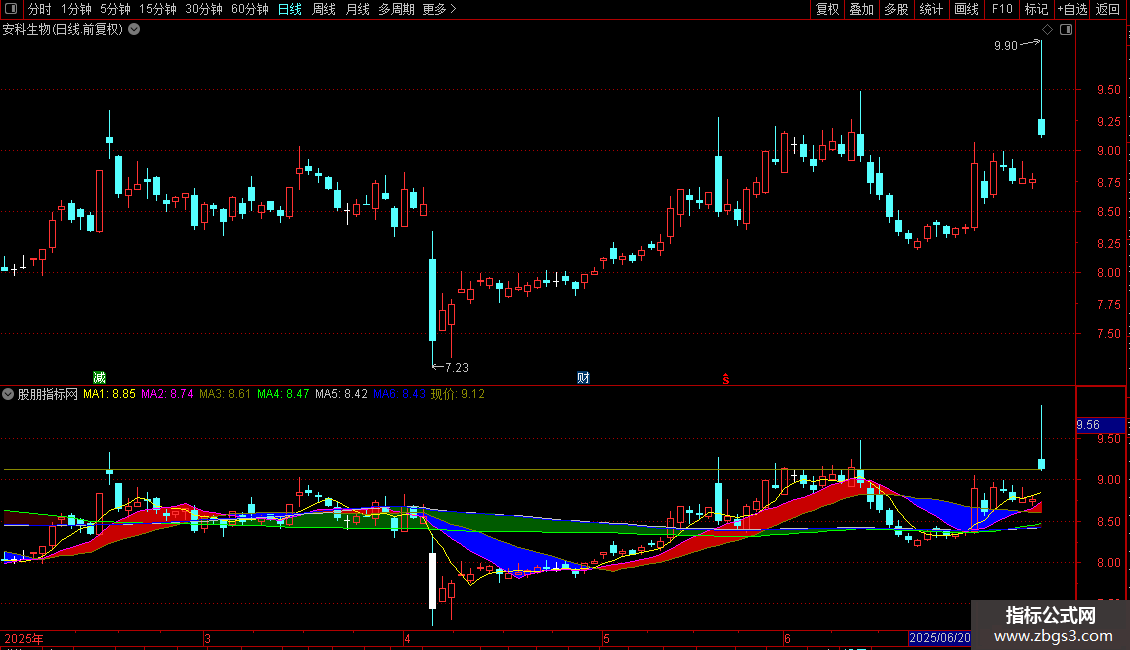Click the 返回 back button
Image resolution: width=1130 pixels, height=650 pixels.
pyautogui.click(x=1108, y=9)
